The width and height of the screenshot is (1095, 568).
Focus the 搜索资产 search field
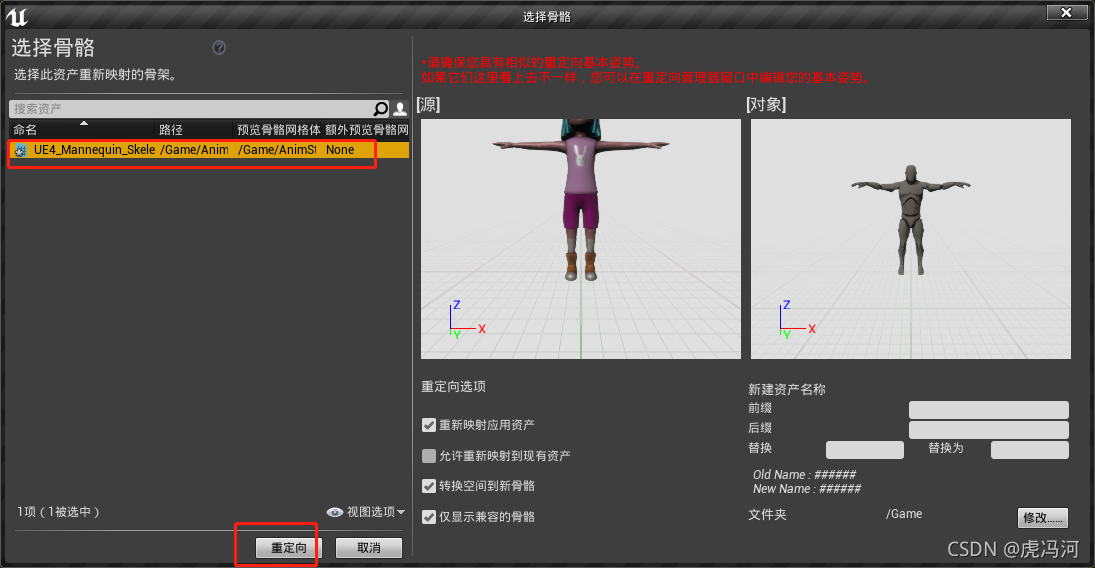[x=192, y=109]
